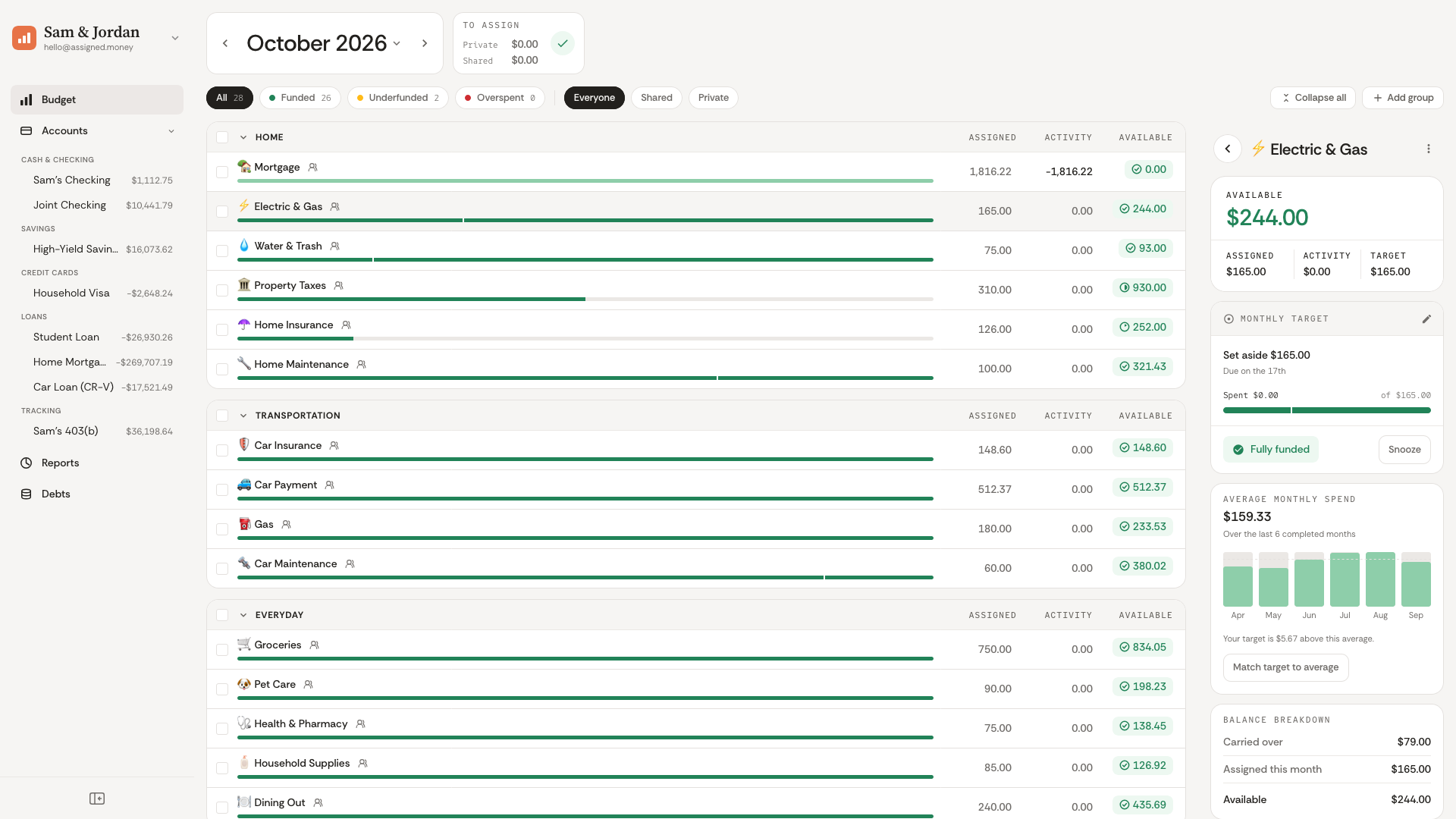This screenshot has height=819, width=1456.
Task: Click the Spent progress bar in Monthly Target
Action: point(1327,410)
